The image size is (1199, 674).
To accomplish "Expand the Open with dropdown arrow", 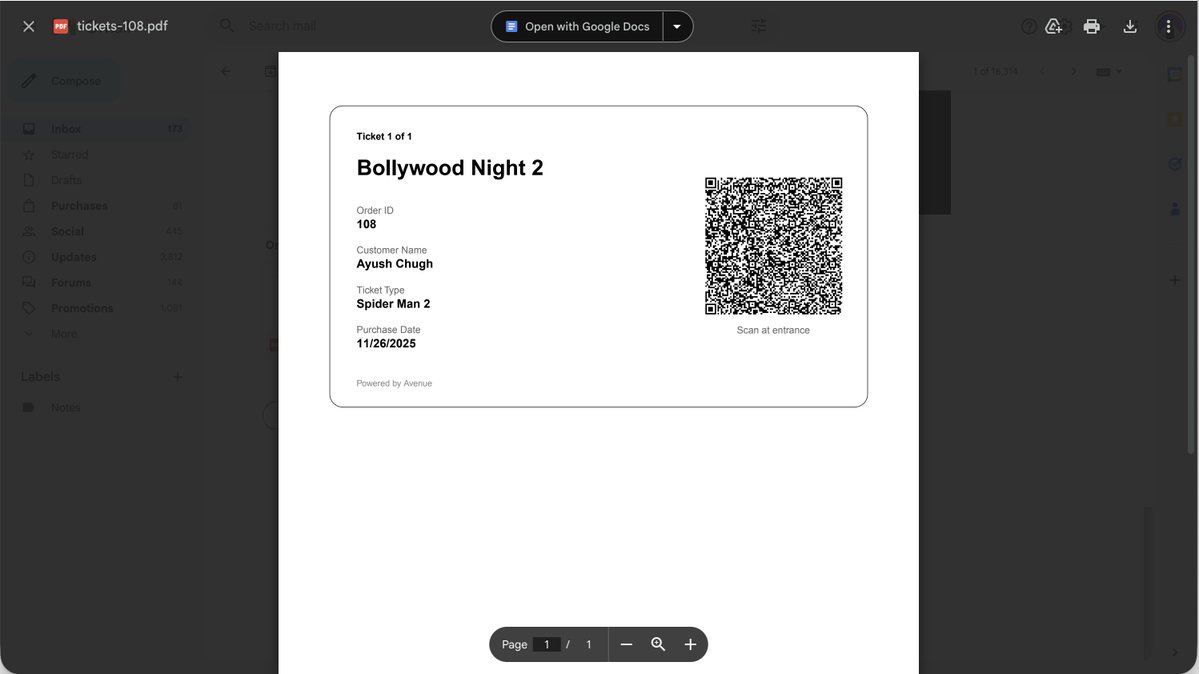I will [x=677, y=27].
